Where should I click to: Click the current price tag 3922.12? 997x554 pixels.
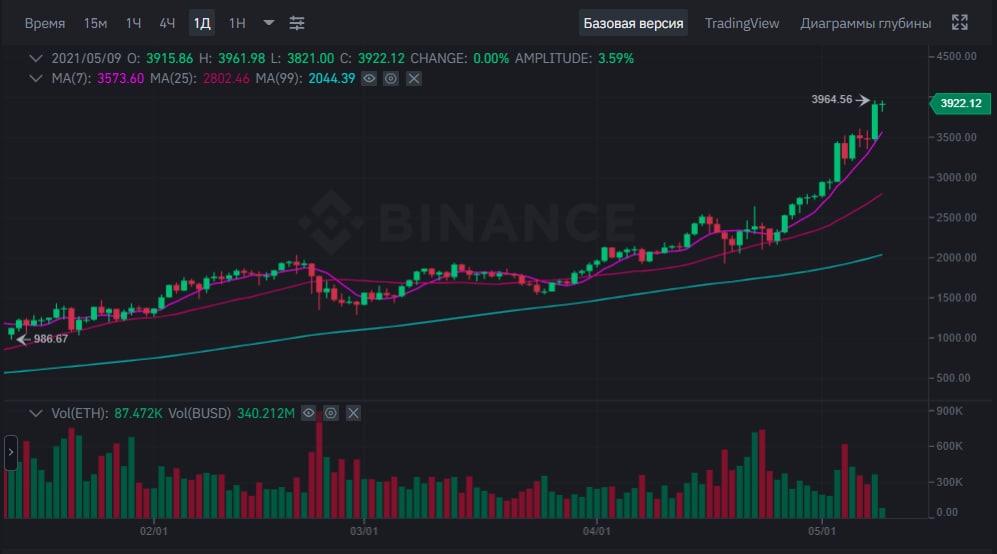point(961,103)
